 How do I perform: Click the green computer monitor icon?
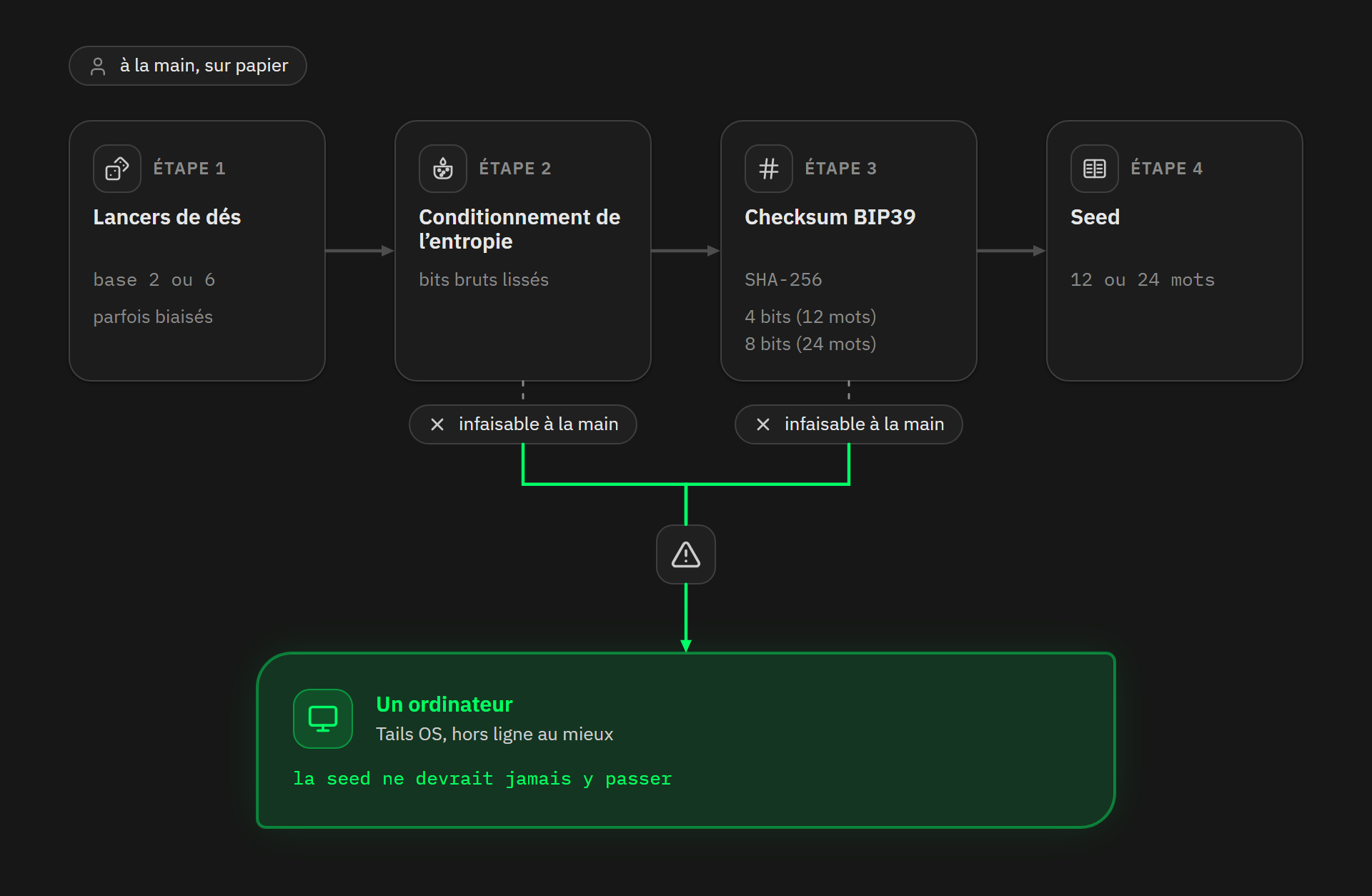point(323,718)
